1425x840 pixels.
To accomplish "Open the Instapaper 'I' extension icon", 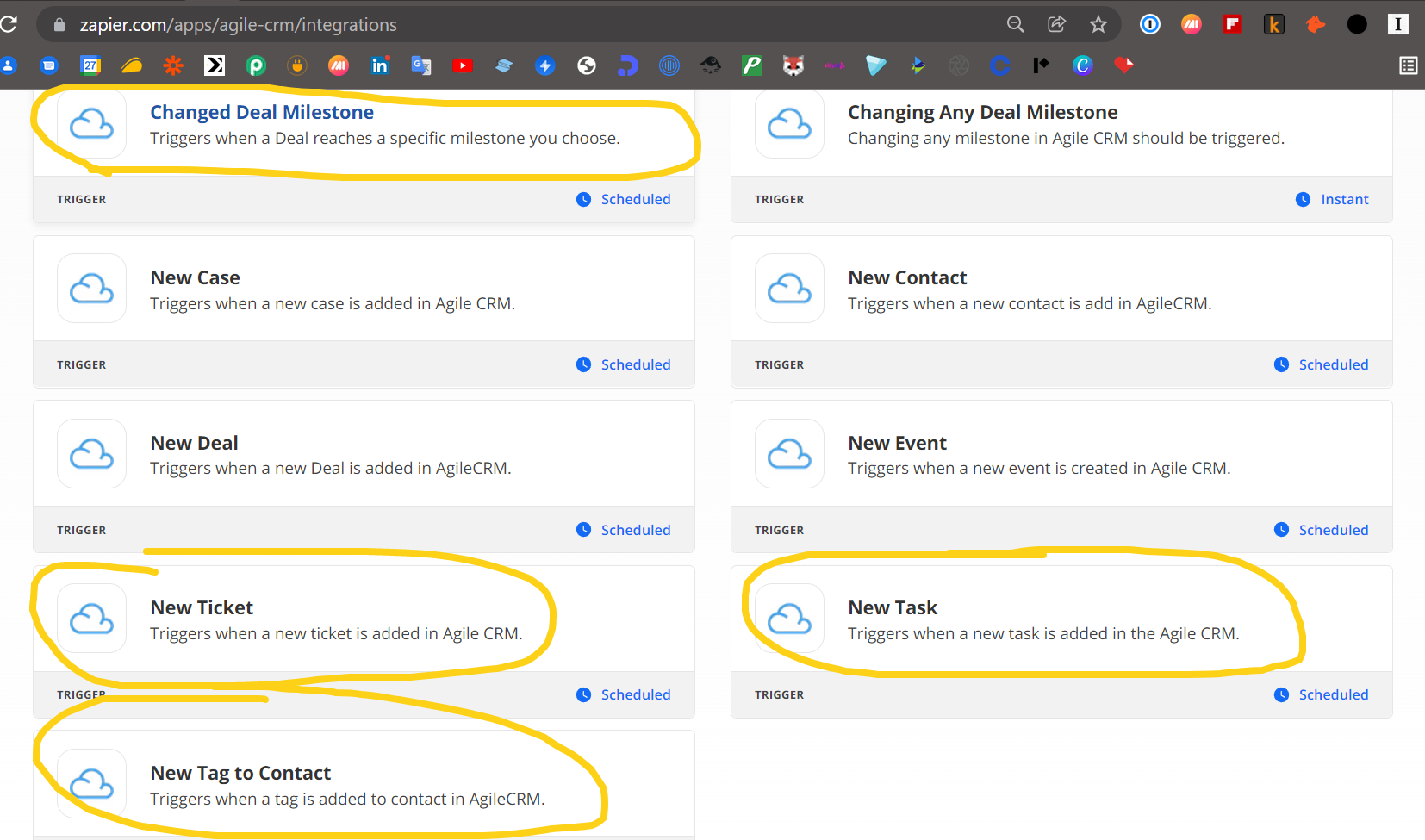I will (x=1398, y=24).
